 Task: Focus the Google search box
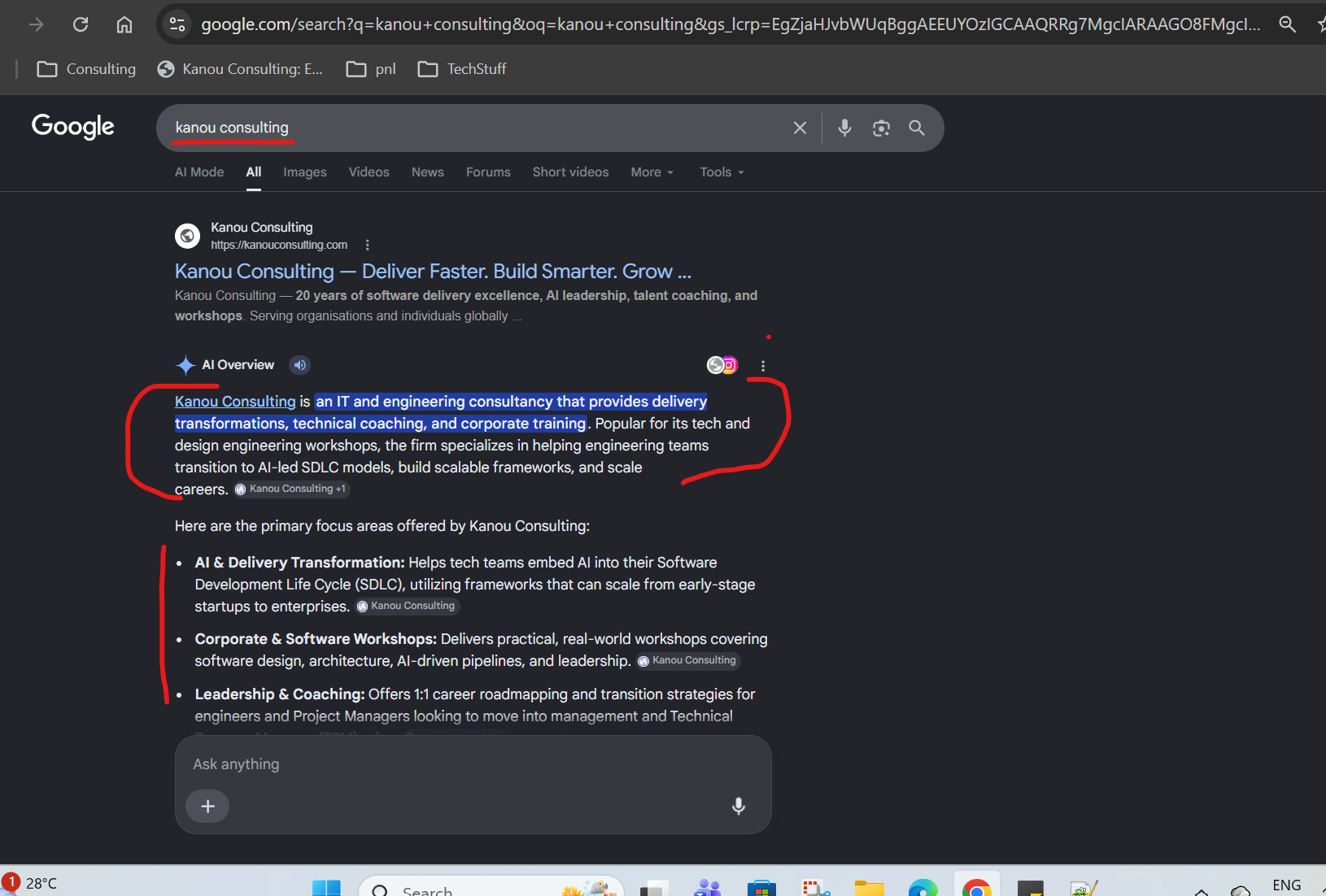[x=472, y=128]
